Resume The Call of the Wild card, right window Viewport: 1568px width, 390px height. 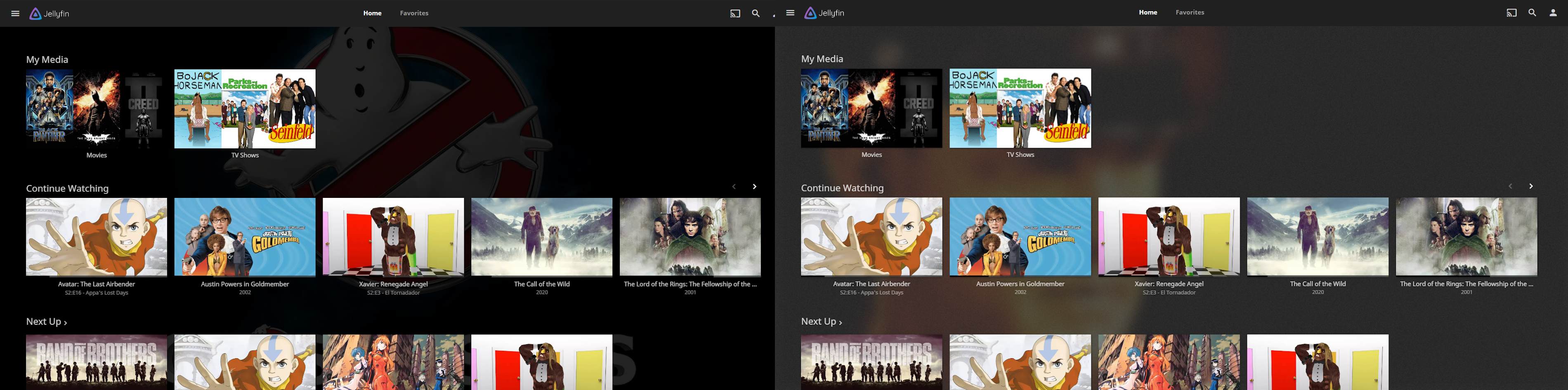[1318, 237]
